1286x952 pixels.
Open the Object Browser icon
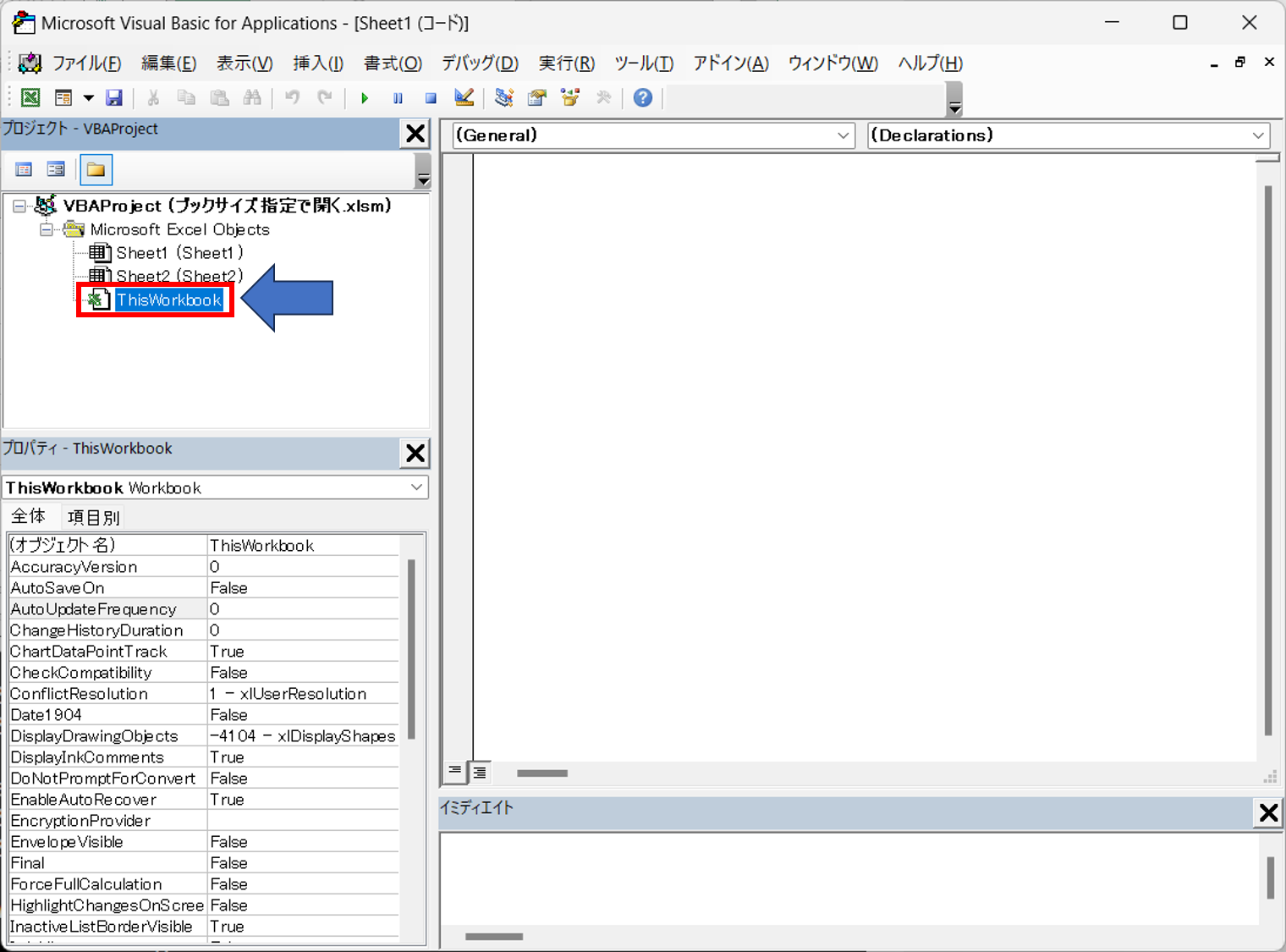570,98
